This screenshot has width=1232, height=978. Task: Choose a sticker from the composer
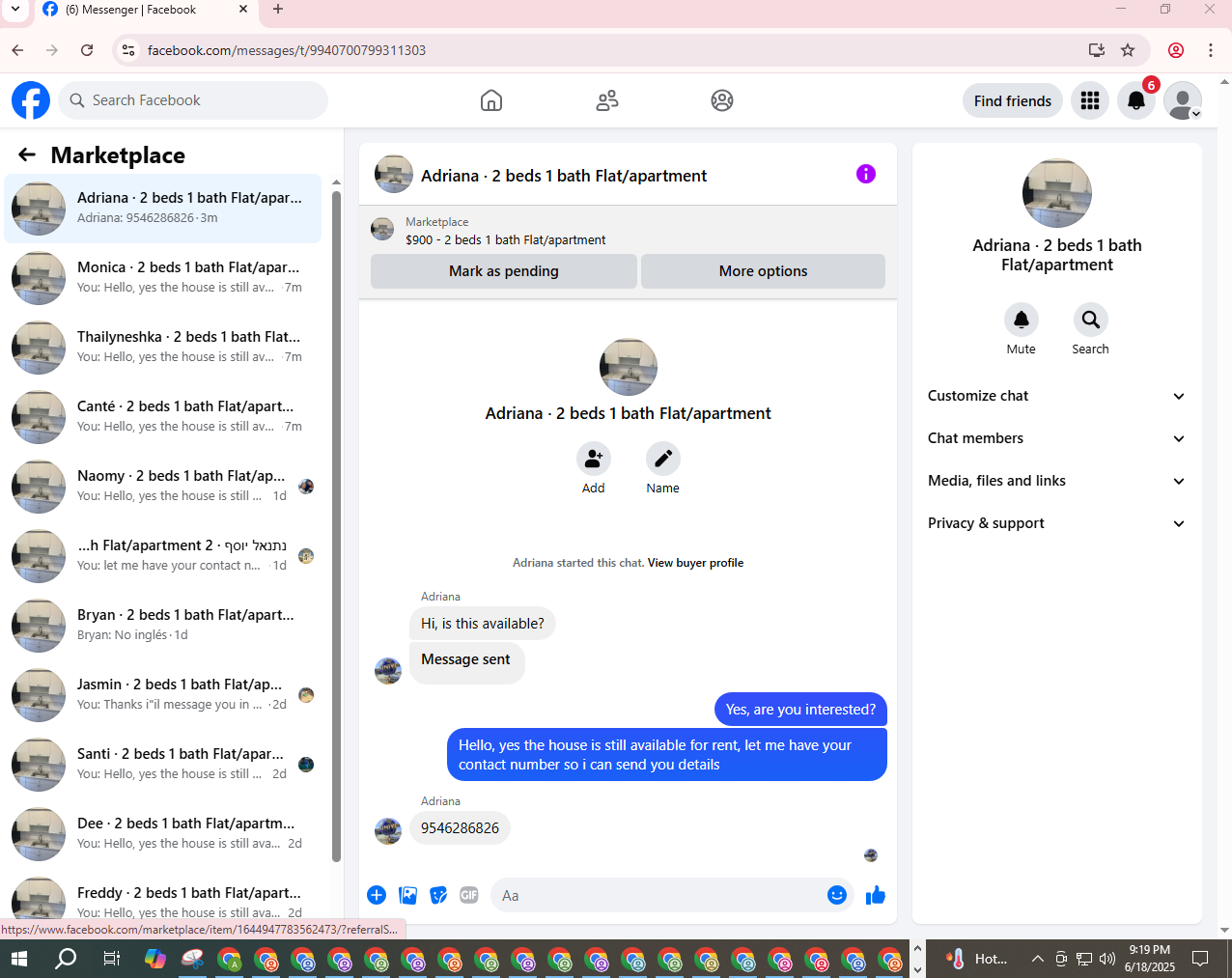439,895
